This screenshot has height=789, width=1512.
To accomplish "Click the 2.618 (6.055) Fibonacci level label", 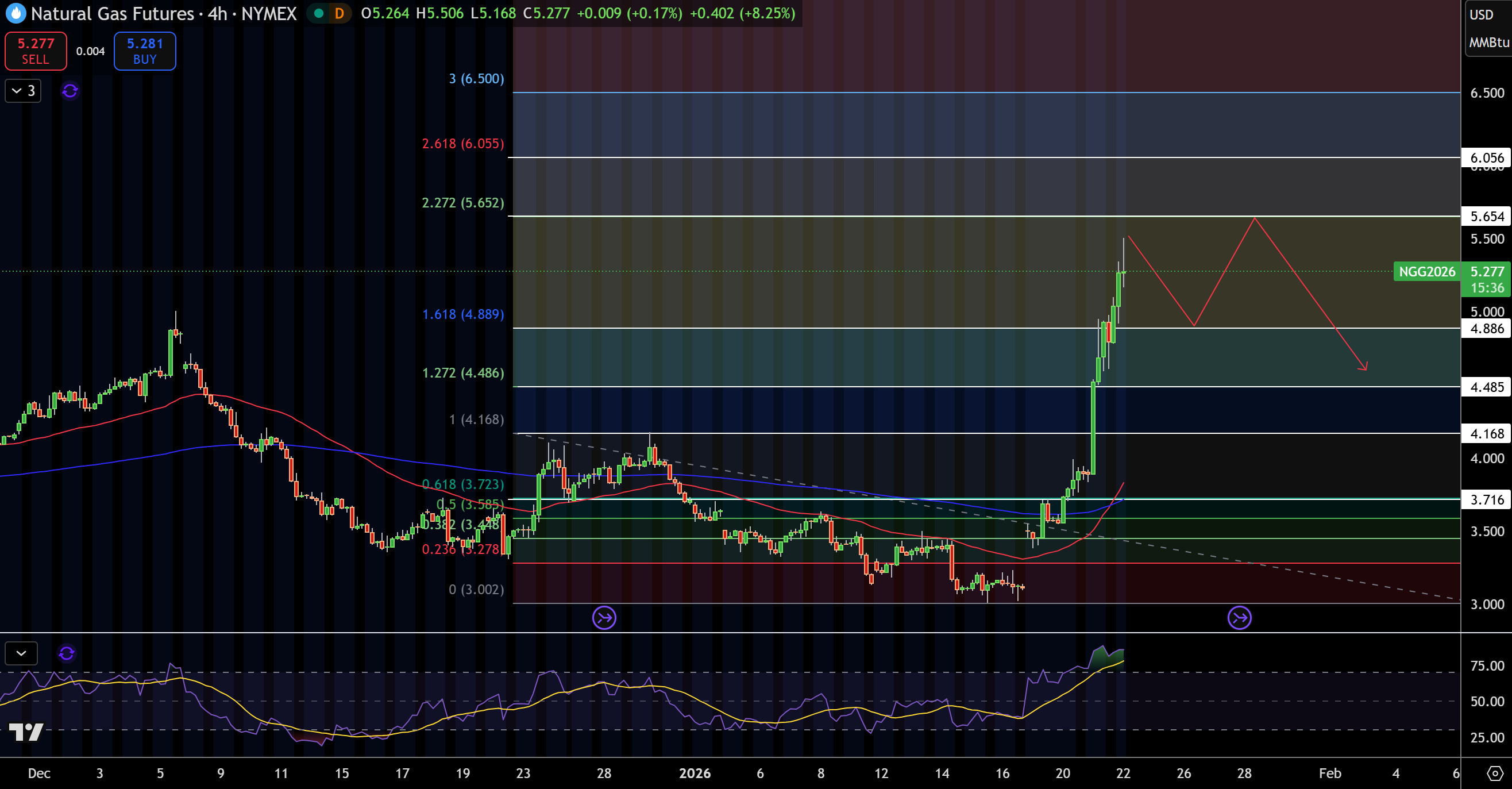I will pos(462,143).
